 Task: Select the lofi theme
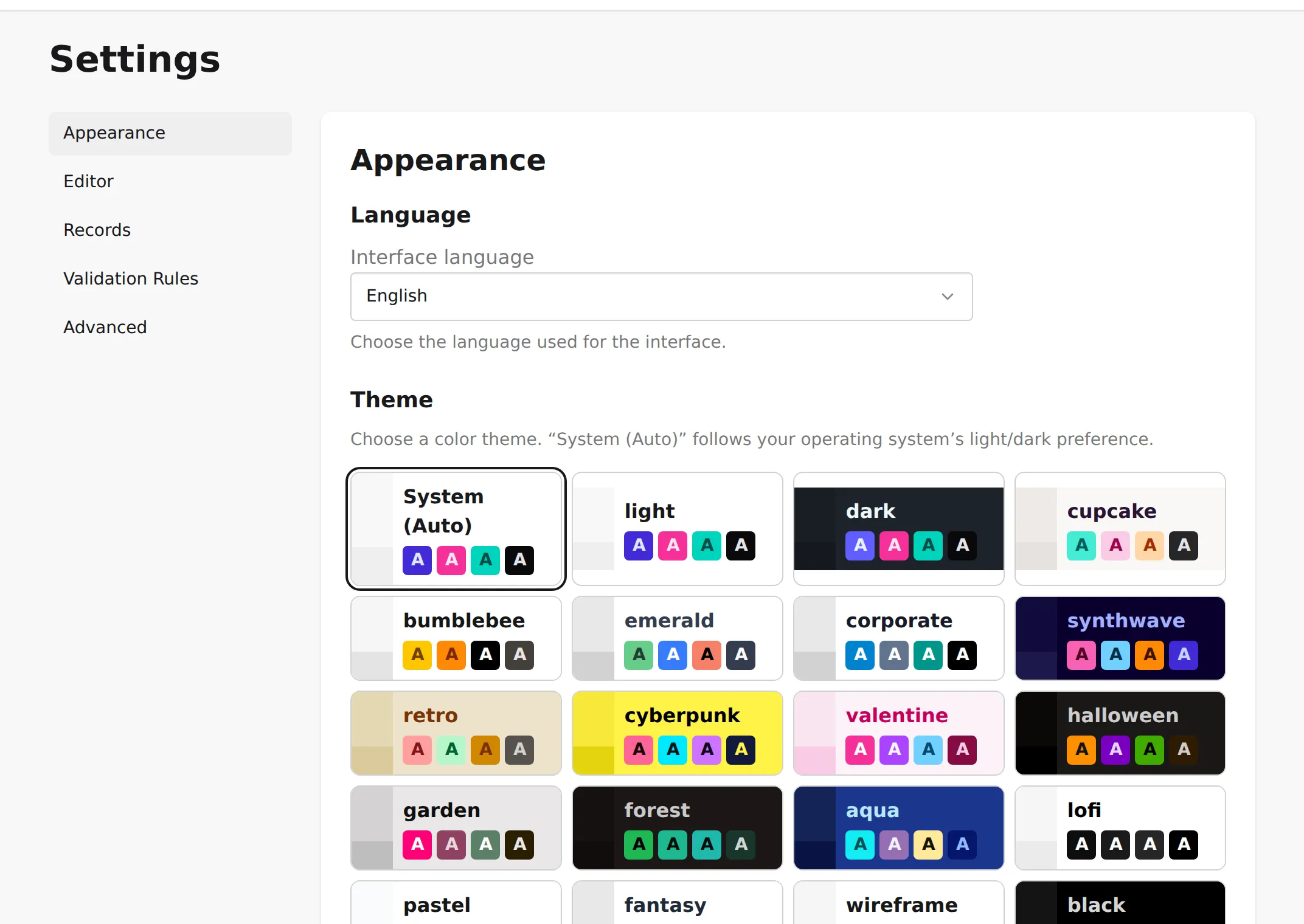point(1120,828)
